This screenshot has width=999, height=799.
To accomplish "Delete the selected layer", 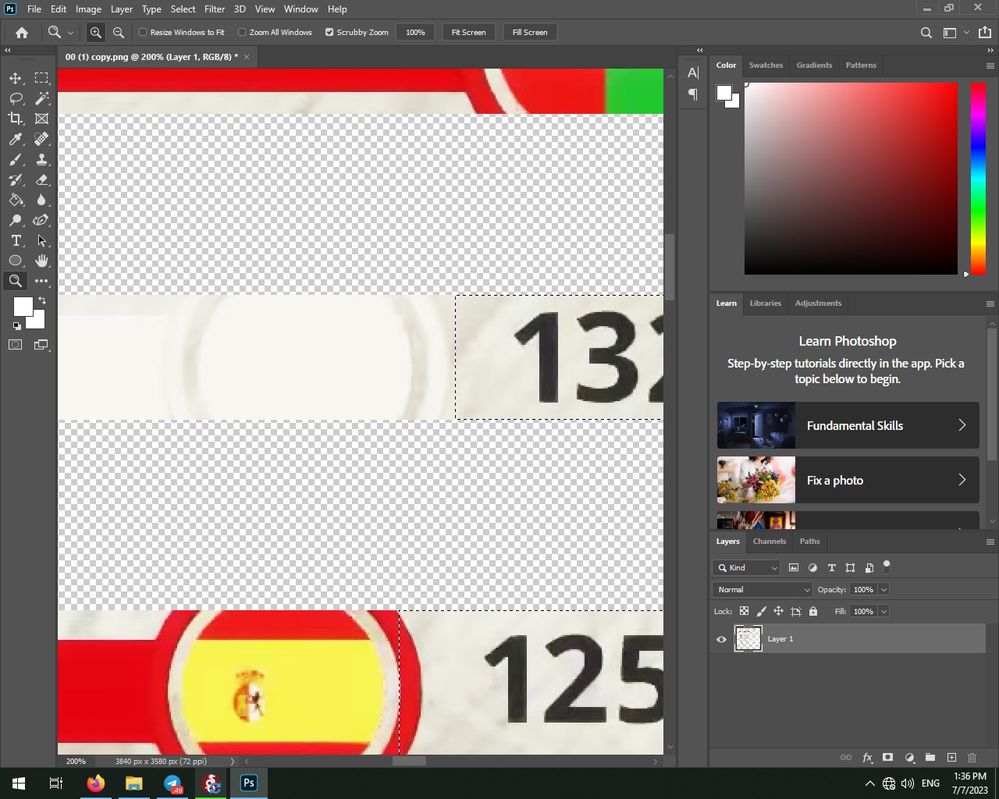I will pyautogui.click(x=972, y=758).
